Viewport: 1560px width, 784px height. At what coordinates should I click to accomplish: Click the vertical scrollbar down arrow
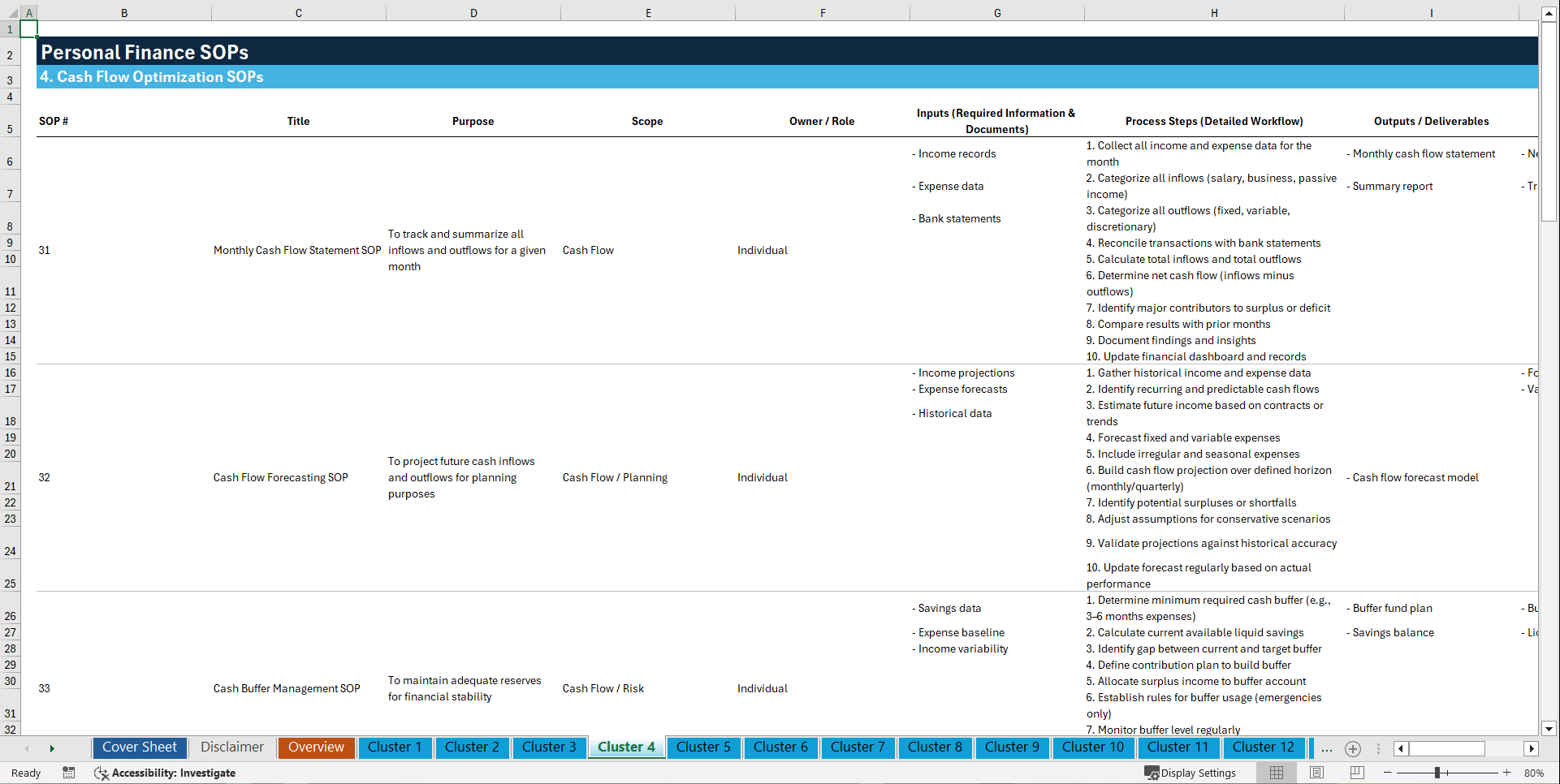tap(1549, 729)
